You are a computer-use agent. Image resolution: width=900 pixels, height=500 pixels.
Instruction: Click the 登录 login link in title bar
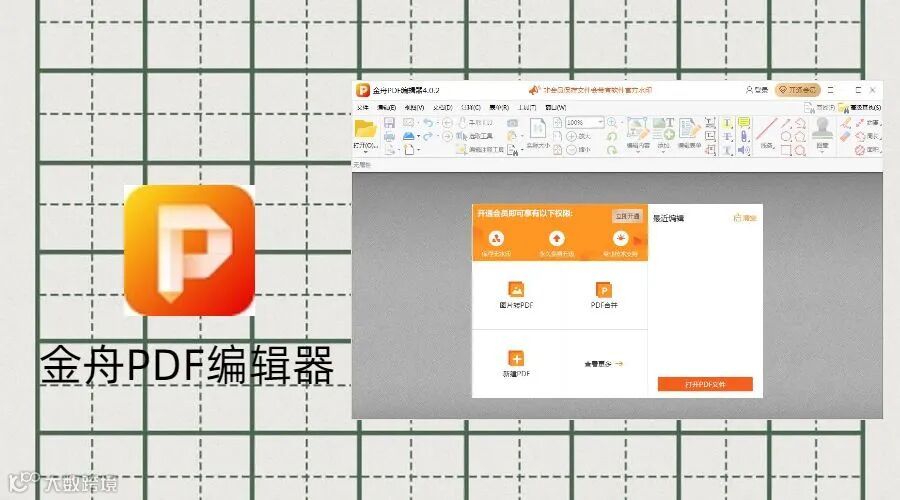(757, 90)
